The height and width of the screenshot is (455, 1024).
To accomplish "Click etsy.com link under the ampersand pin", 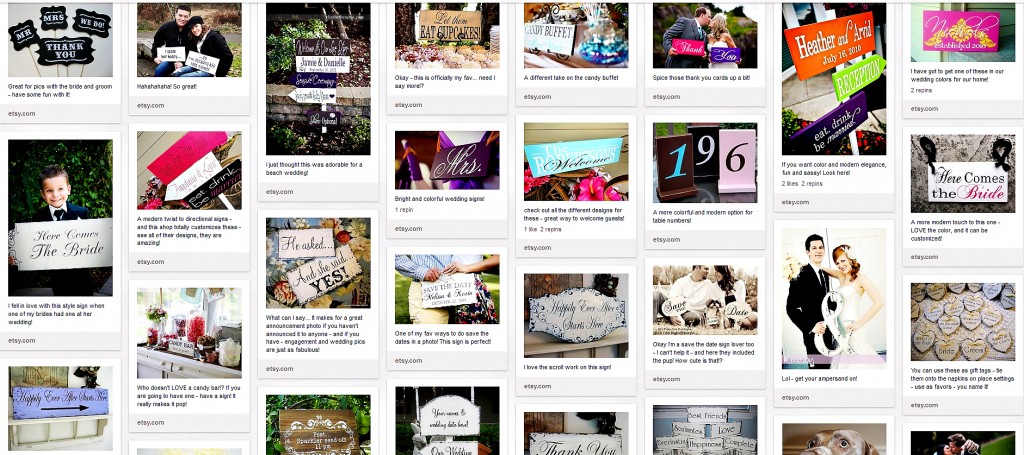I will coord(795,398).
